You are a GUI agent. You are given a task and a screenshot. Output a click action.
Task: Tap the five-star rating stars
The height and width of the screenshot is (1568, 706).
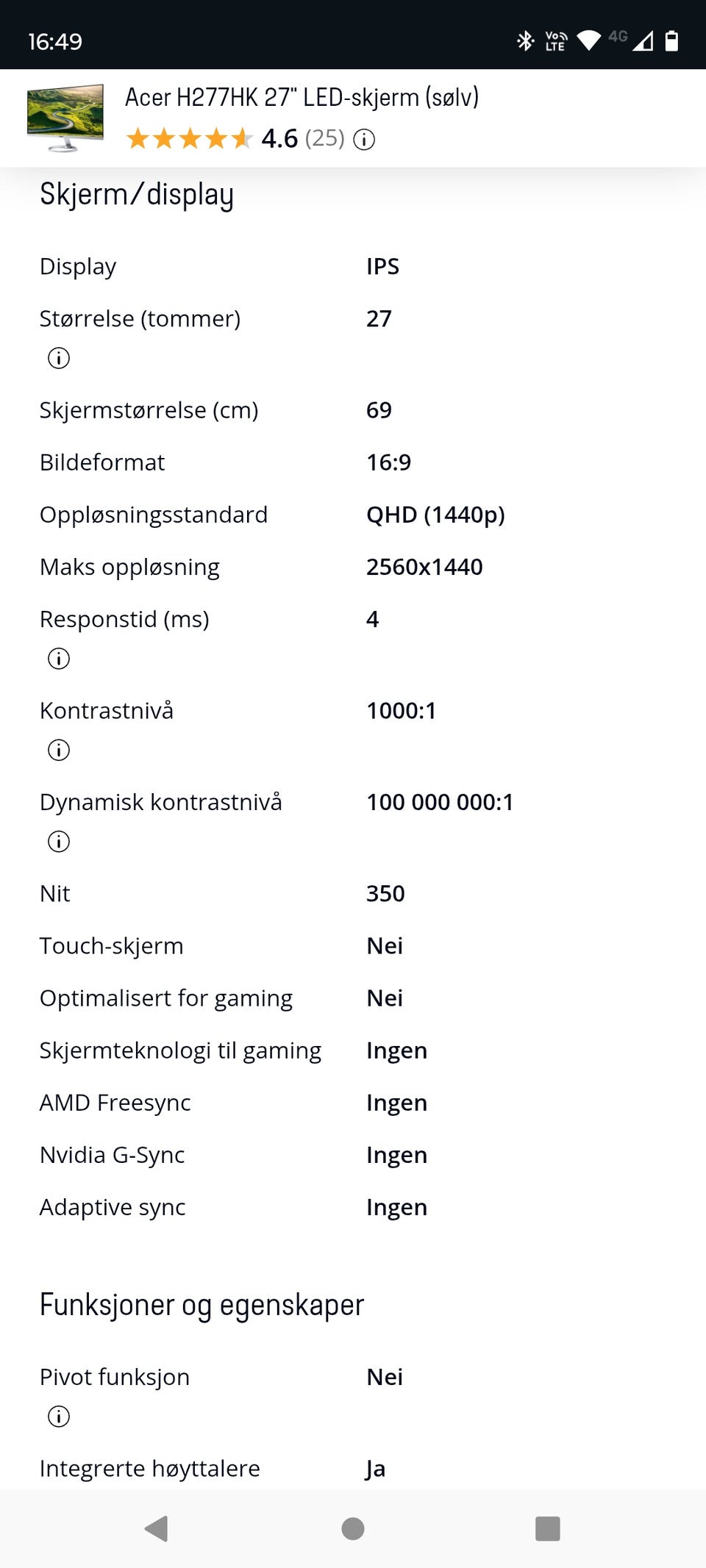pos(189,138)
